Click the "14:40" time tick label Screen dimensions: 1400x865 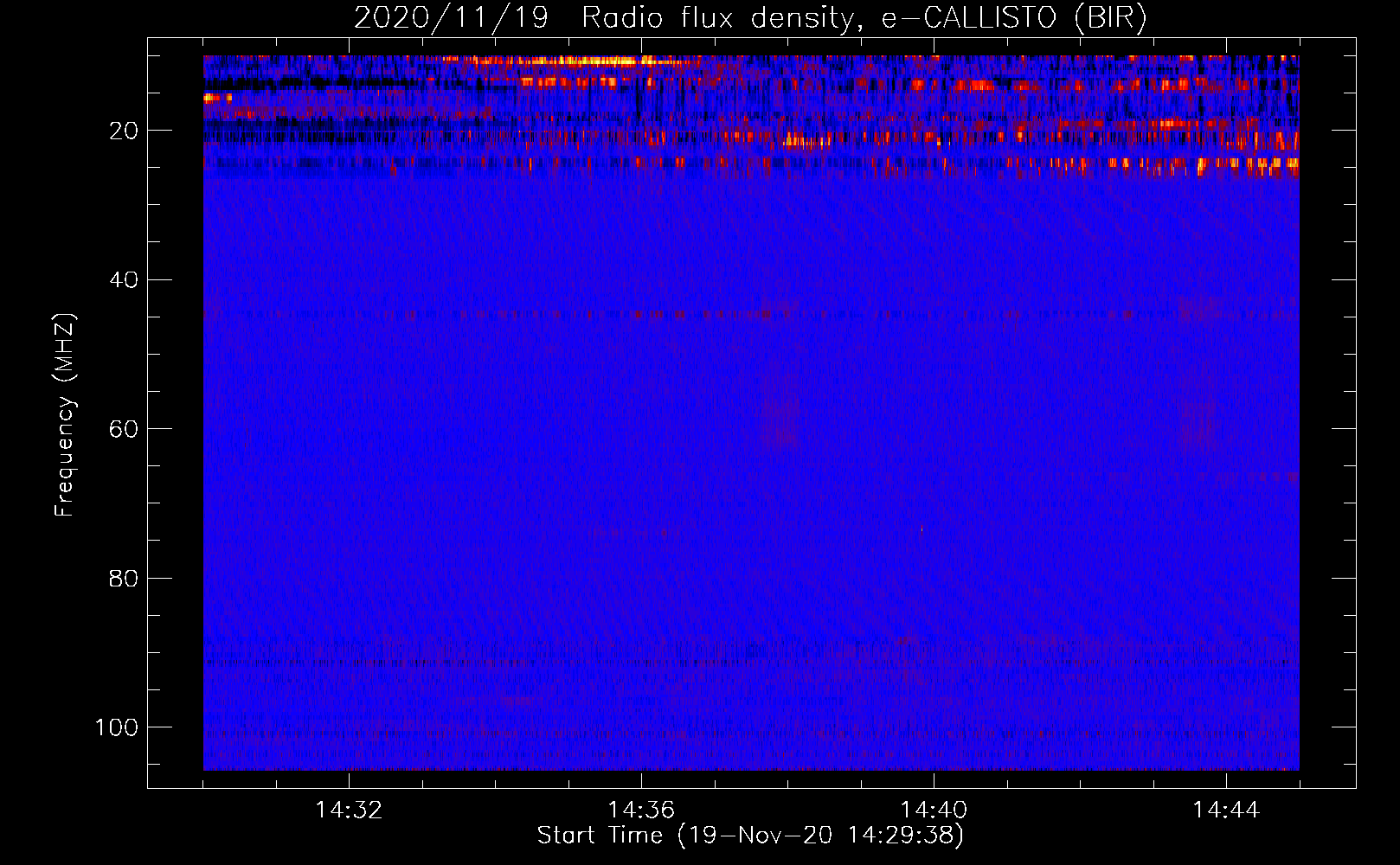click(x=934, y=810)
